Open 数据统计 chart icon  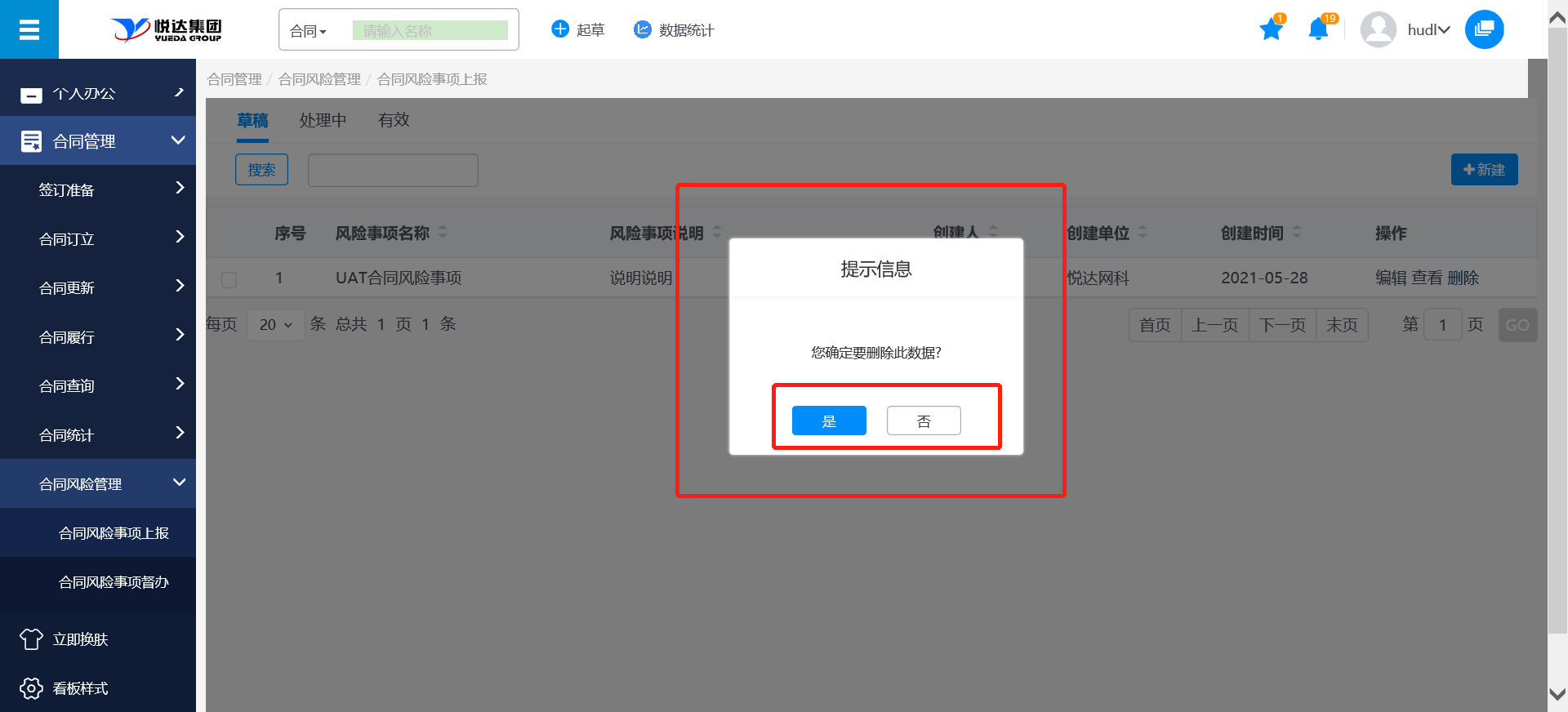[x=643, y=30]
